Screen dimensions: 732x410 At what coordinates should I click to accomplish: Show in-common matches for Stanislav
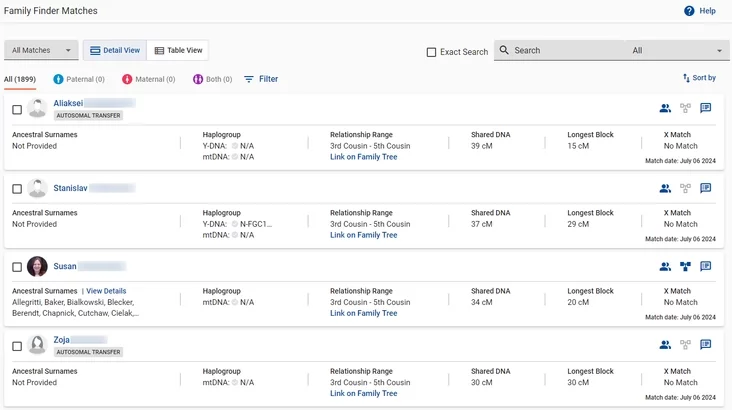click(665, 188)
